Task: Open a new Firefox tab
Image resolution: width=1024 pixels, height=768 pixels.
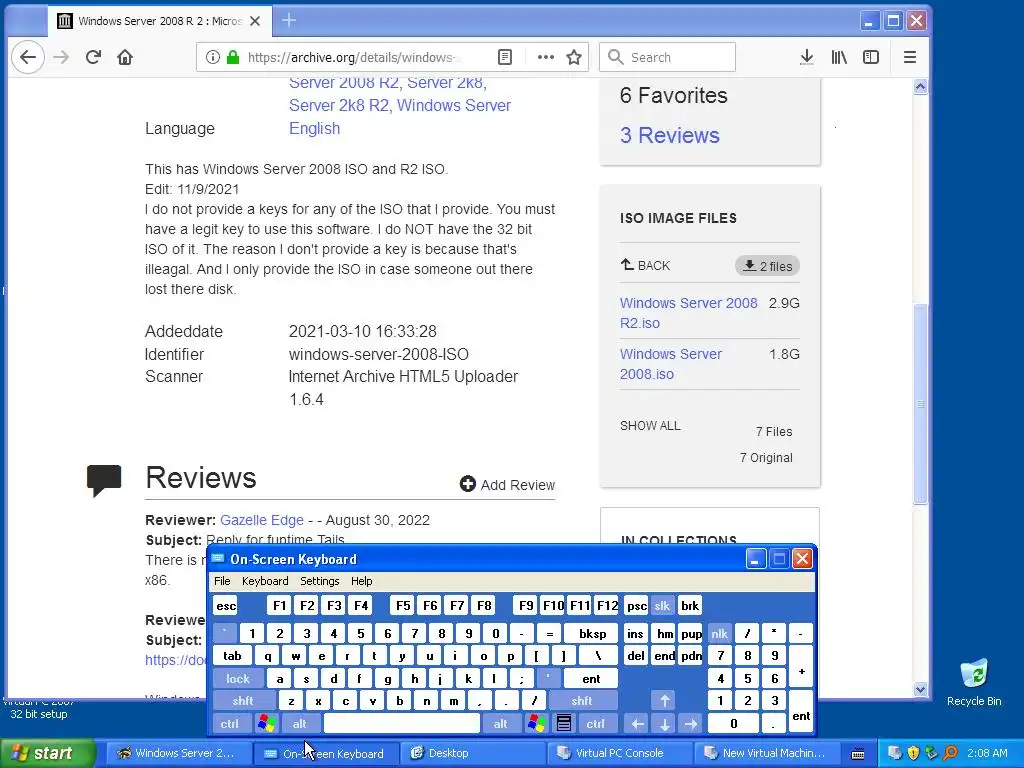Action: point(289,21)
